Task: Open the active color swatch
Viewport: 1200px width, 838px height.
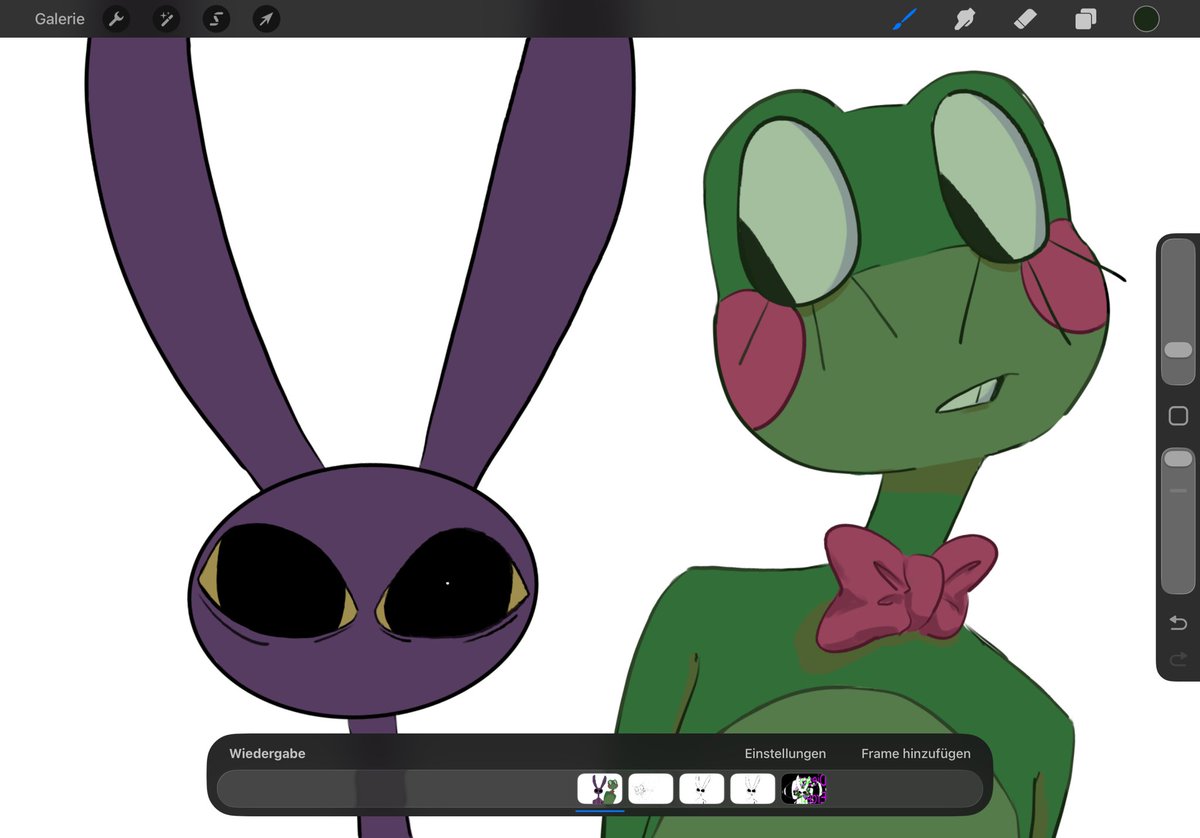Action: (x=1146, y=18)
